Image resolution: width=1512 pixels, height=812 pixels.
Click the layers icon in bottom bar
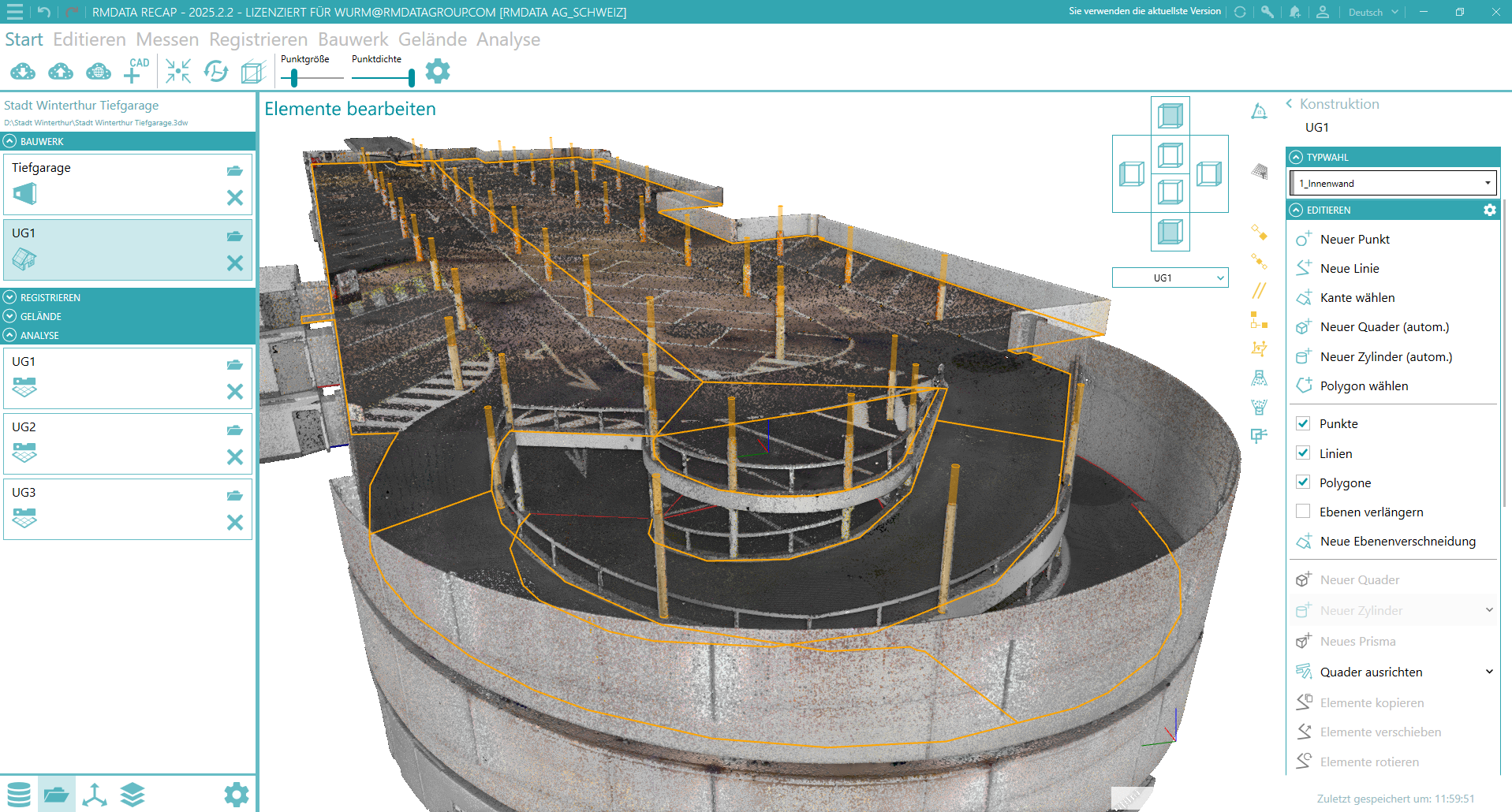(x=133, y=794)
